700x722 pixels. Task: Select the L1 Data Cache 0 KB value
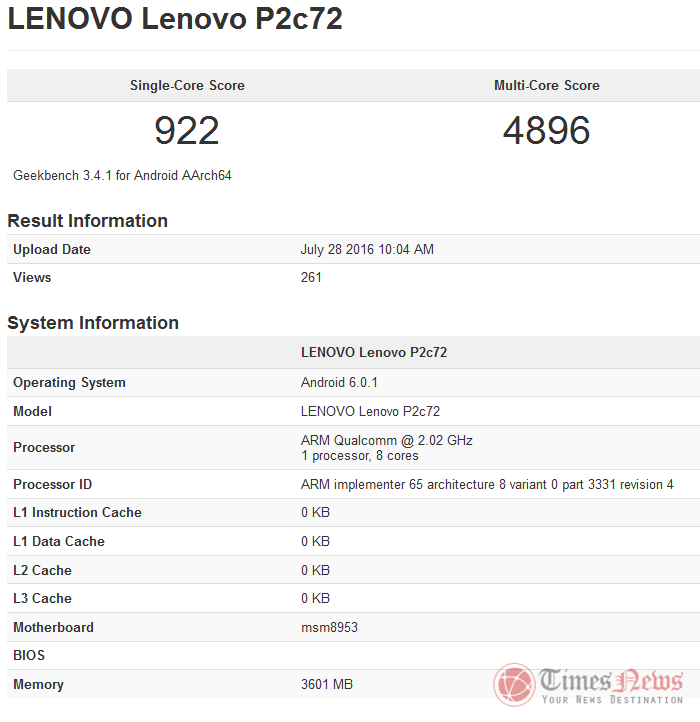pos(315,542)
